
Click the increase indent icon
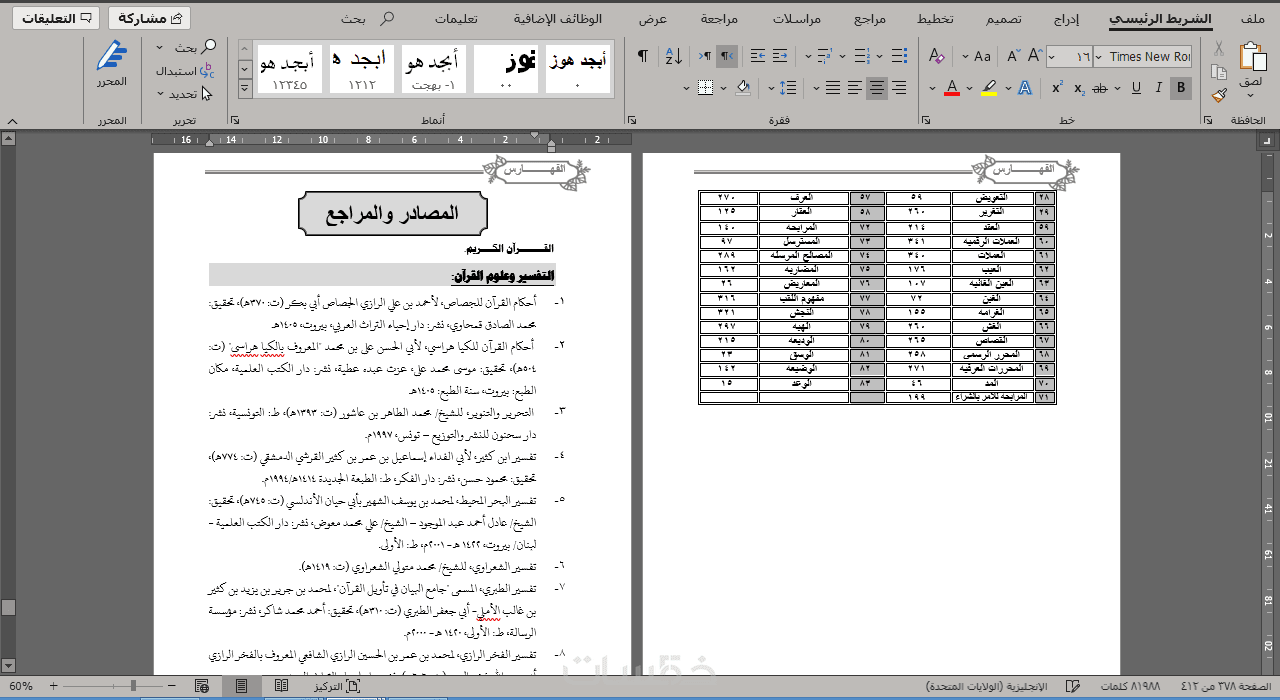coord(757,56)
